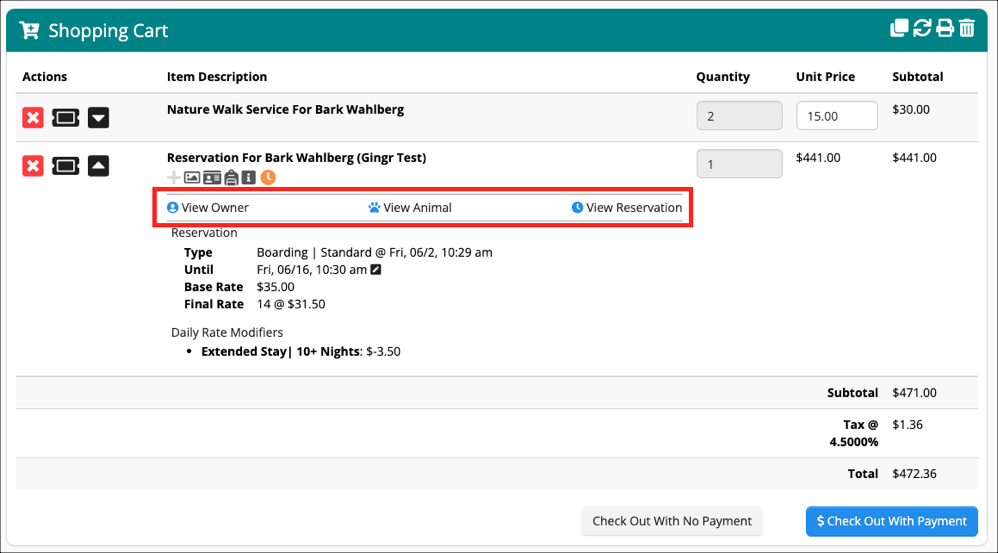
Task: Click the Extended Stay 10+ Nights modifier
Action: click(x=300, y=351)
